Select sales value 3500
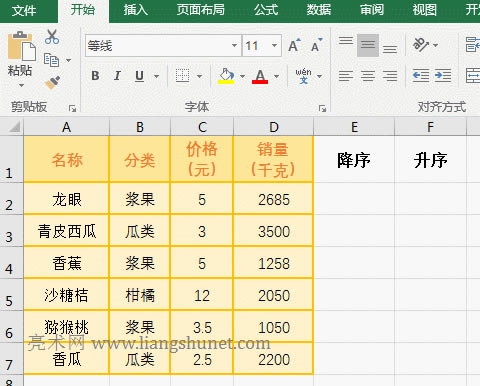480x386 pixels. point(274,231)
